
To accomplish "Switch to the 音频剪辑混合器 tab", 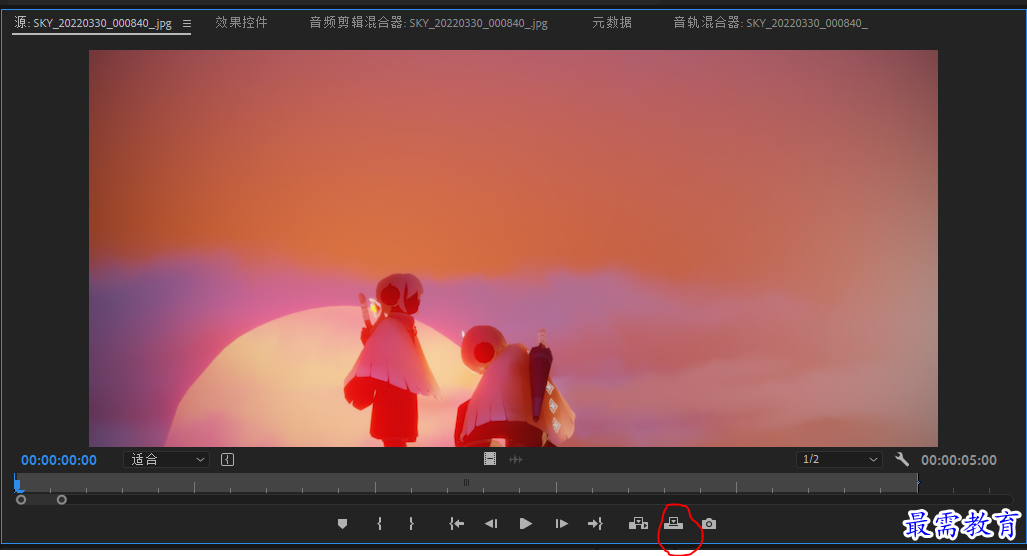I will coord(428,23).
